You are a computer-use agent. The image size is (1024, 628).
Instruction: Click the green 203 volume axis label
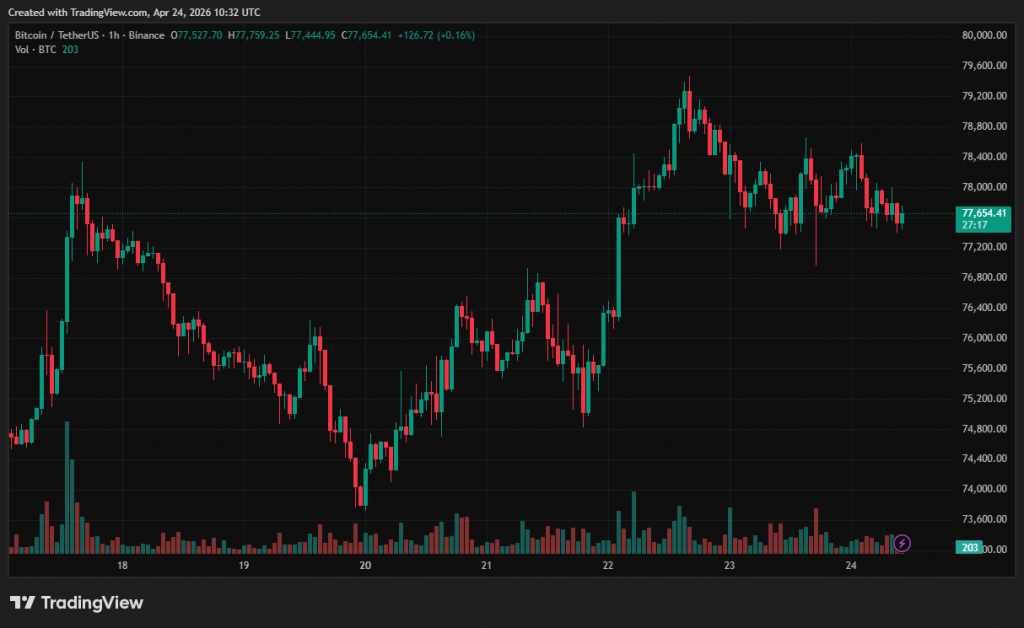click(x=969, y=548)
